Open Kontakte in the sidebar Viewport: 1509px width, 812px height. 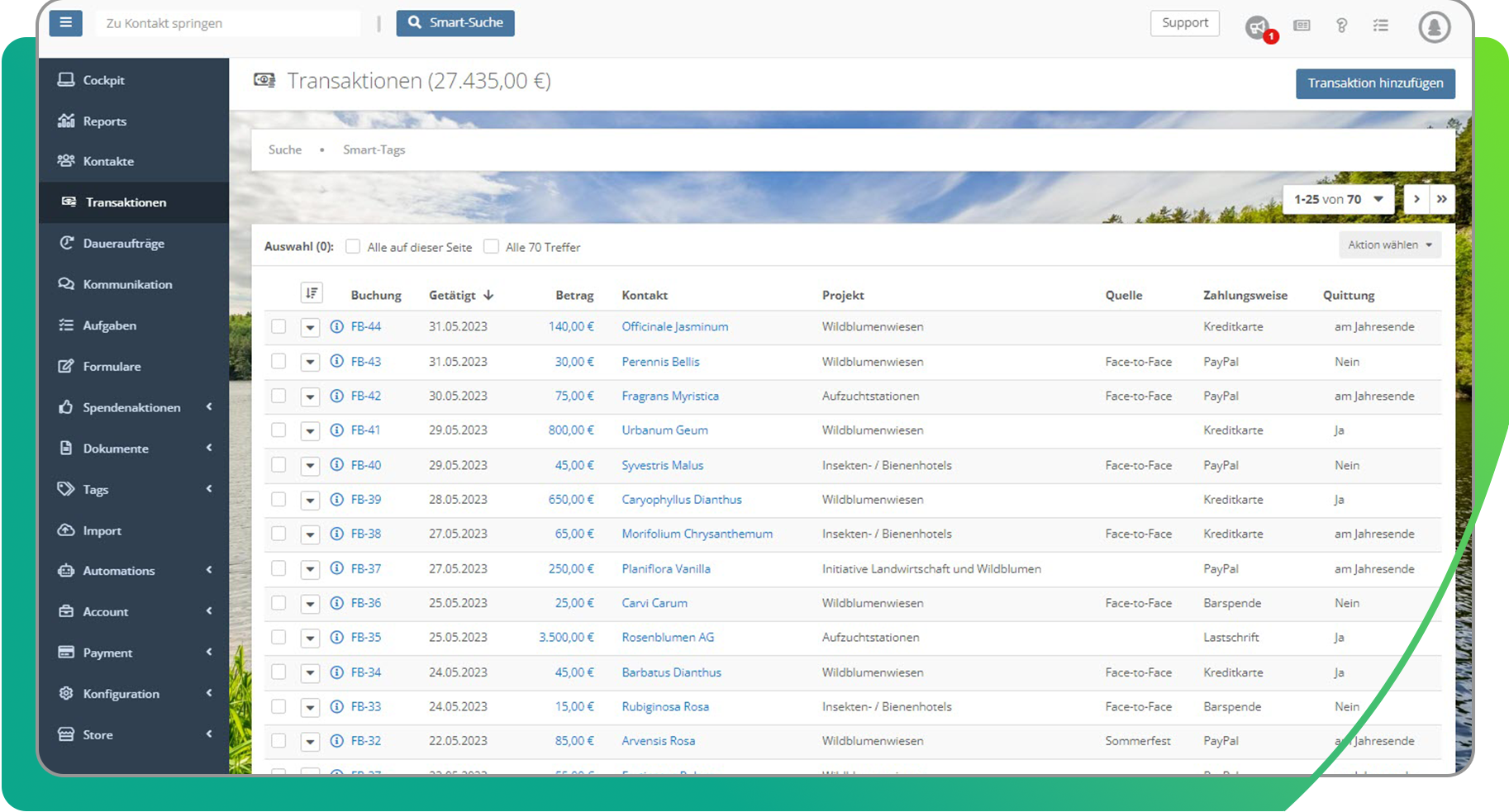tap(108, 161)
